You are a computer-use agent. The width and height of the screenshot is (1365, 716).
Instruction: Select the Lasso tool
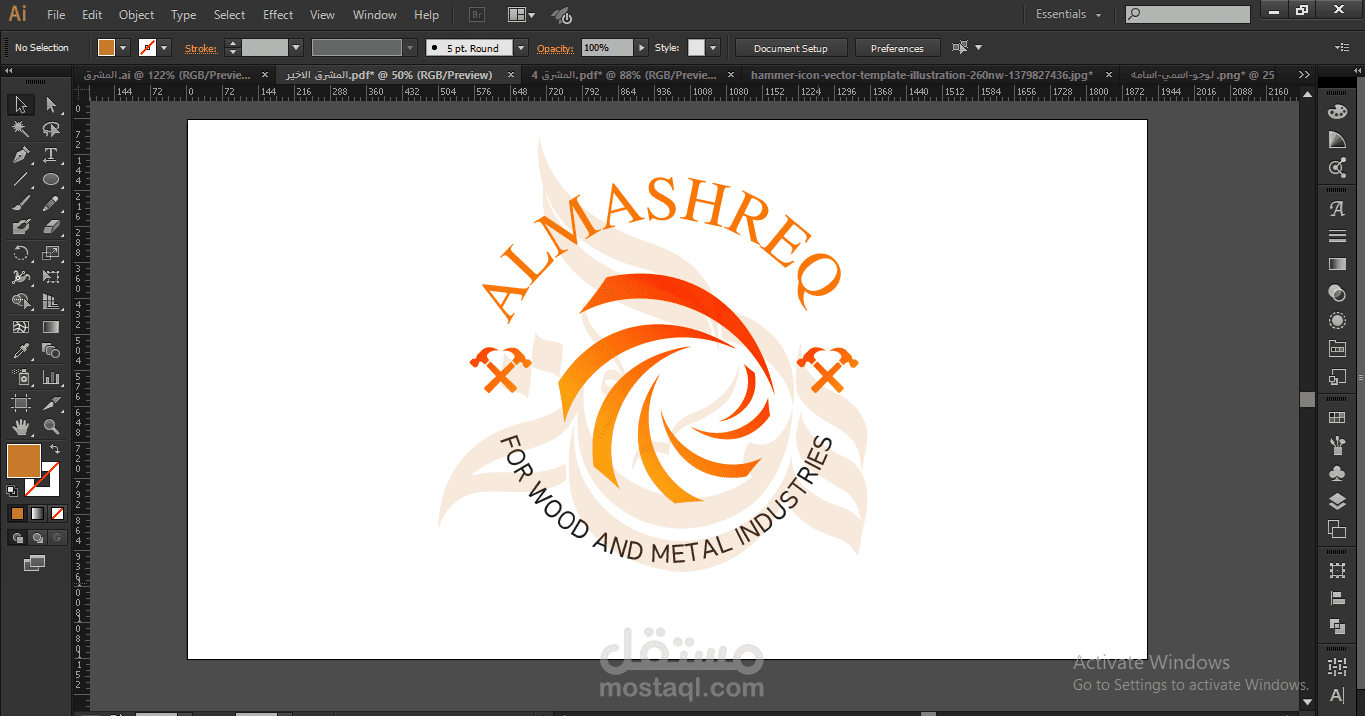[x=51, y=130]
